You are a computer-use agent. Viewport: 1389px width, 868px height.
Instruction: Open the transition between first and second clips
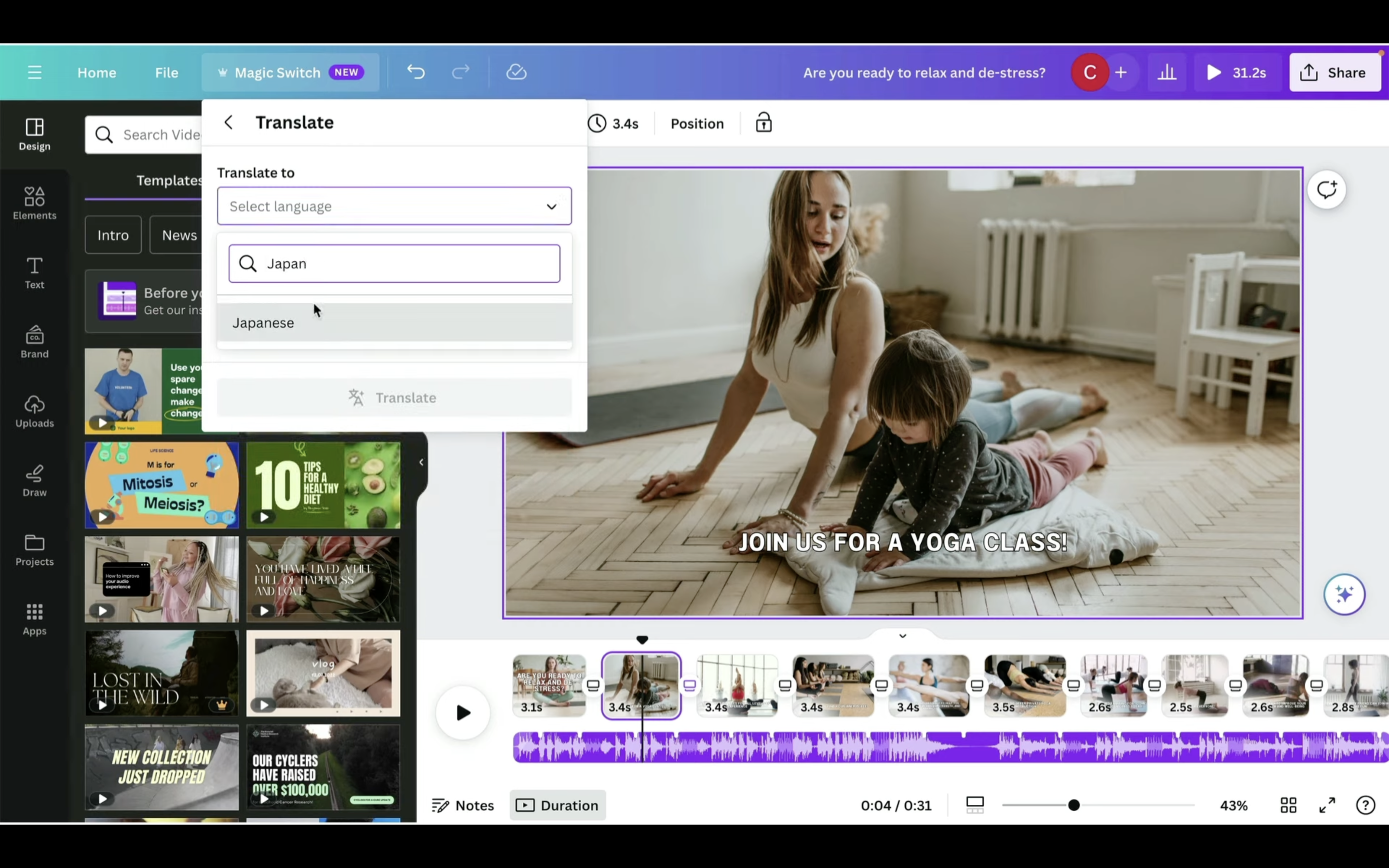[x=593, y=685]
